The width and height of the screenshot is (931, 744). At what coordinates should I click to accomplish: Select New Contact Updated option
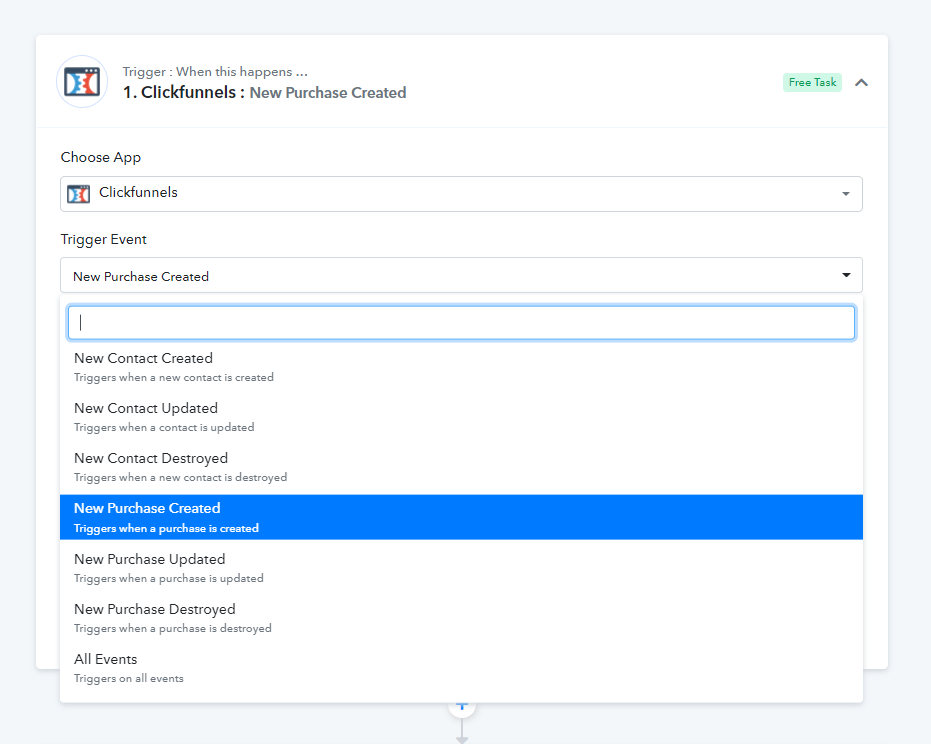click(x=461, y=417)
